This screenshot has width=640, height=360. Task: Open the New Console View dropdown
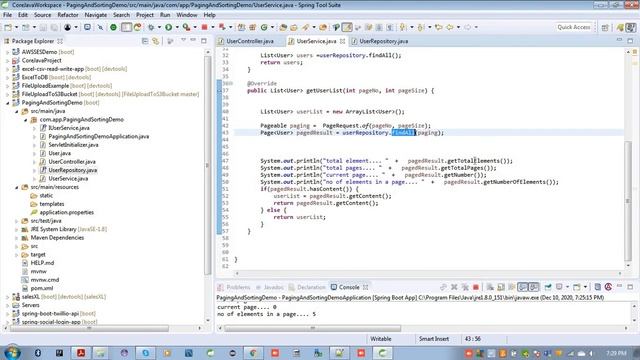tap(585, 287)
